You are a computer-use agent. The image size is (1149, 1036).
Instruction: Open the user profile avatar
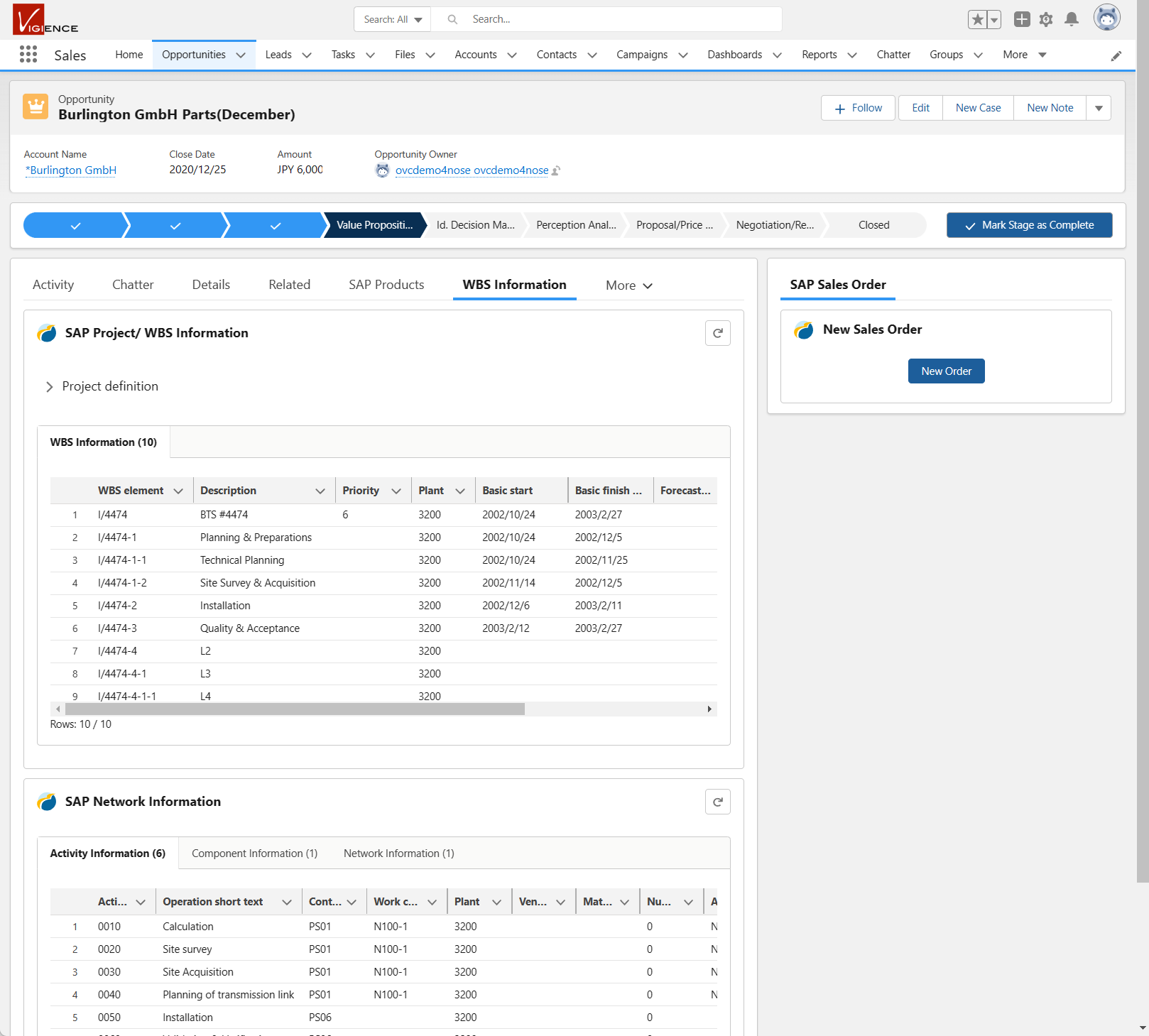(x=1106, y=18)
